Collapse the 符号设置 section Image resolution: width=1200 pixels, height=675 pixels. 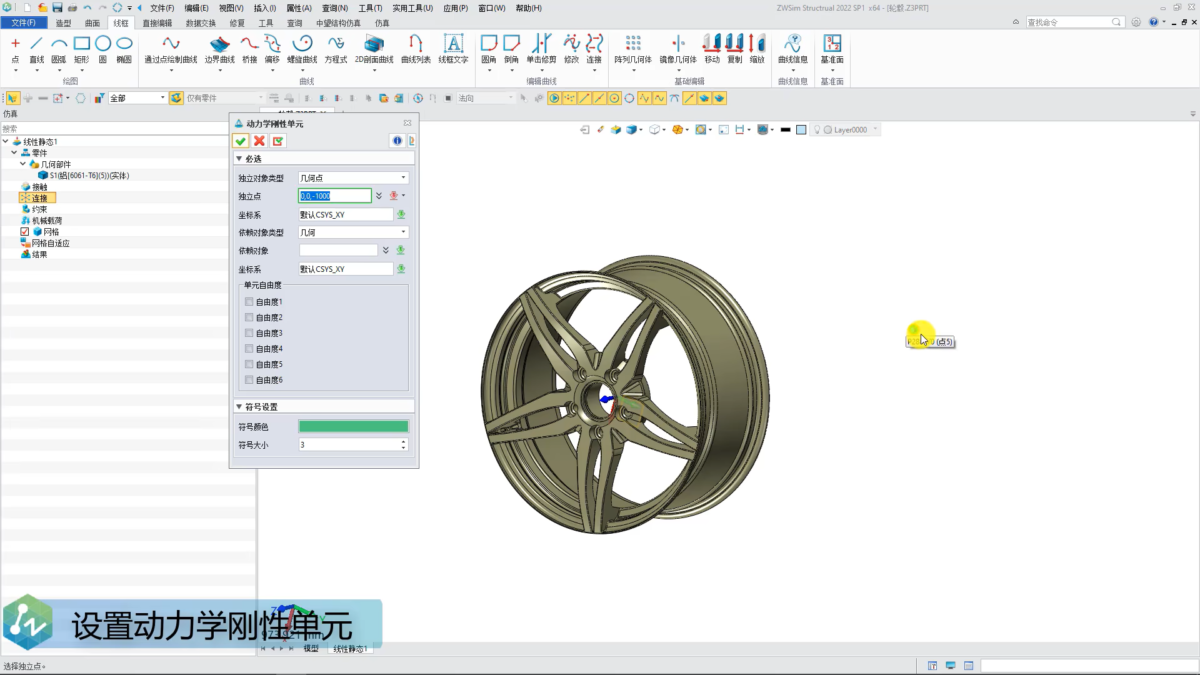point(239,407)
